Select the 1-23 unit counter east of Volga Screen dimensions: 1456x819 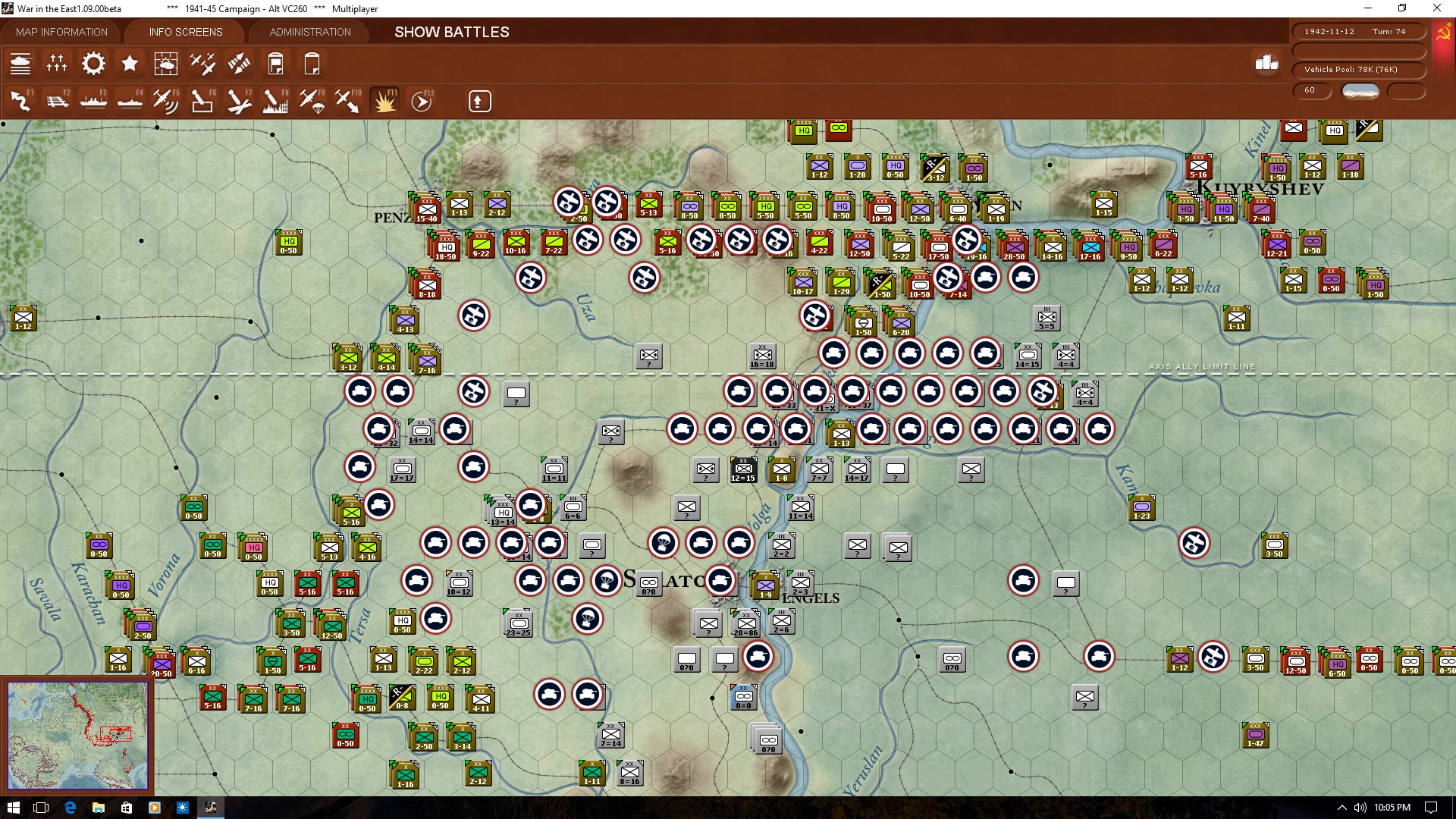[x=1142, y=507]
